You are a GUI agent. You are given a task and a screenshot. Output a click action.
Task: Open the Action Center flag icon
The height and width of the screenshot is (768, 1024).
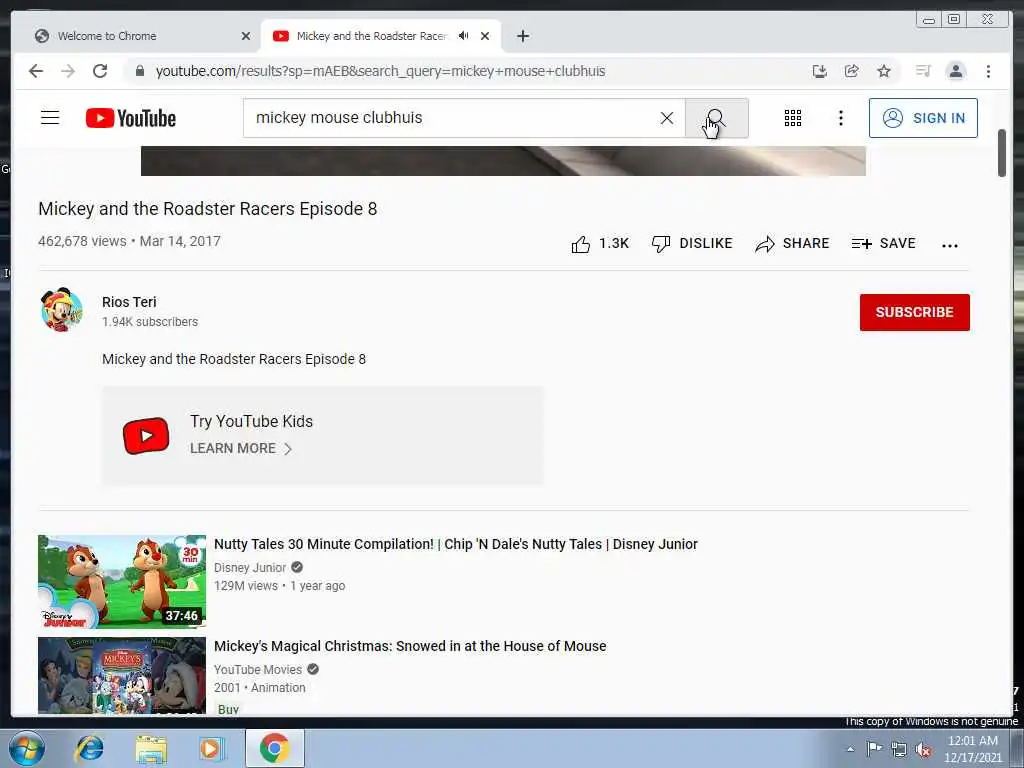pyautogui.click(x=874, y=749)
